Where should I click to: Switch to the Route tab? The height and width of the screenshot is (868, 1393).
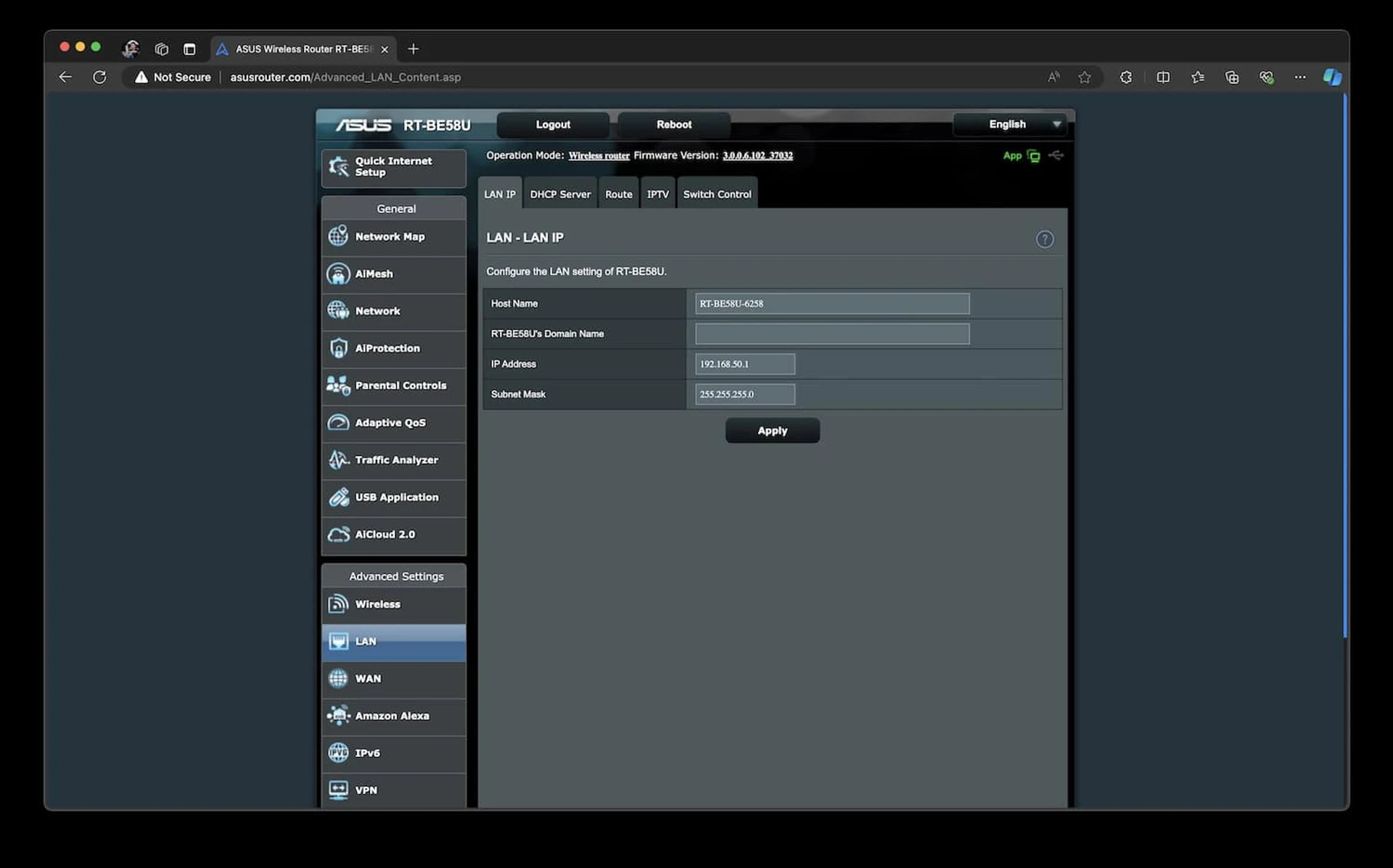[619, 194]
